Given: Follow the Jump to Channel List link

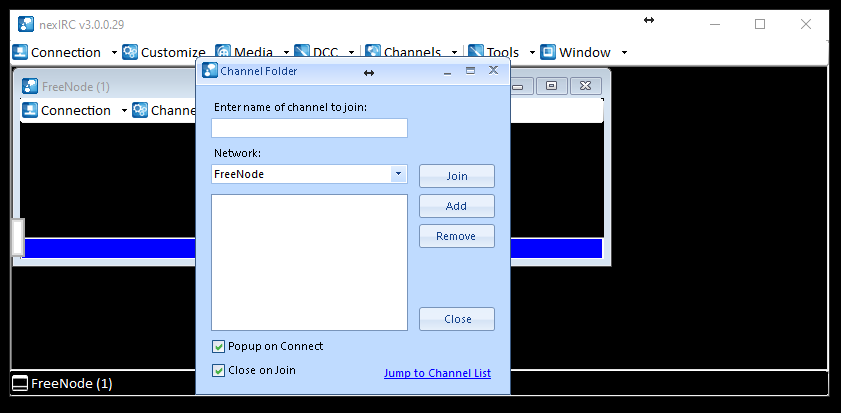Looking at the screenshot, I should click(x=437, y=373).
